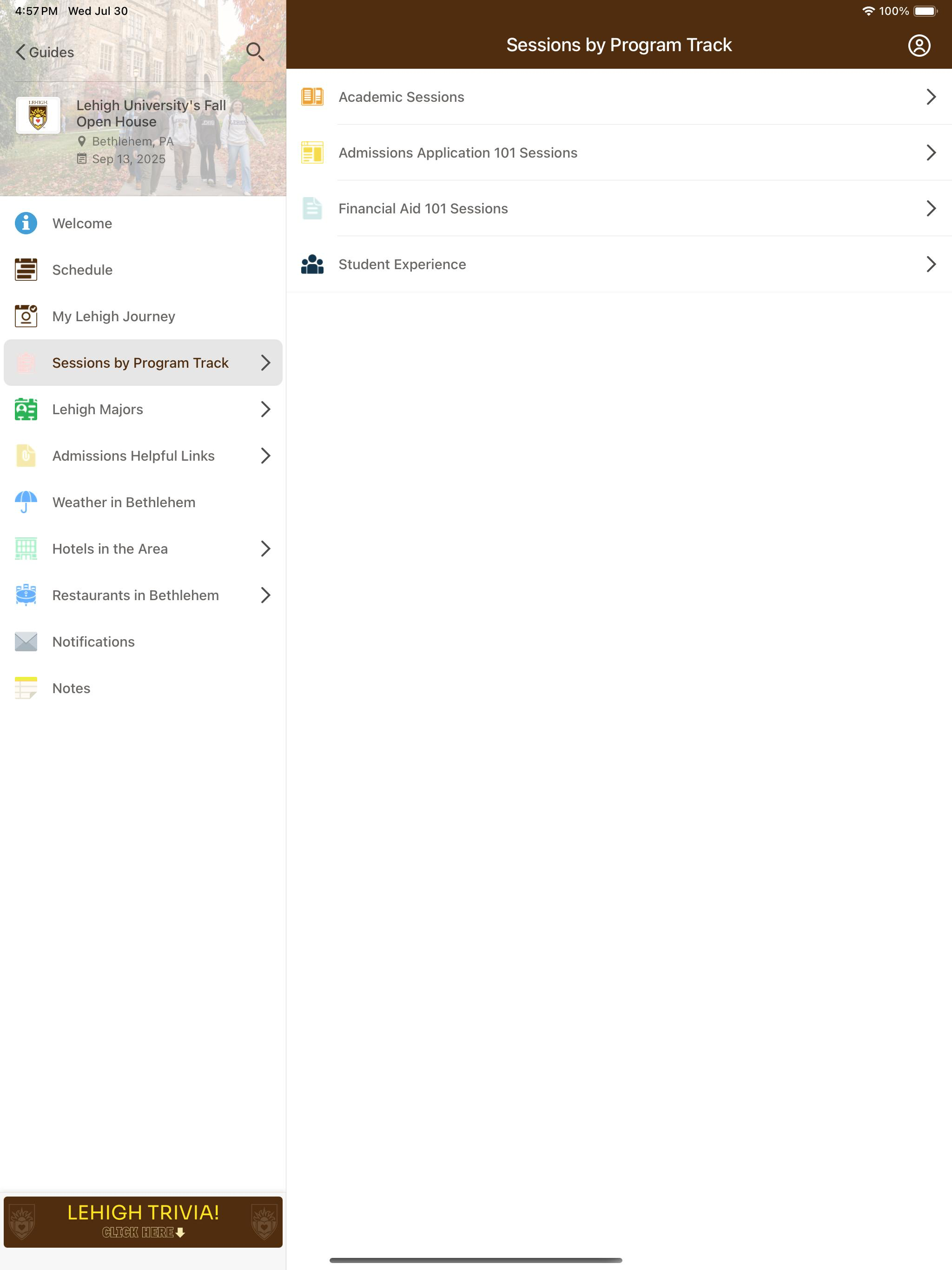Tap the Wi-Fi status icon

click(x=868, y=11)
